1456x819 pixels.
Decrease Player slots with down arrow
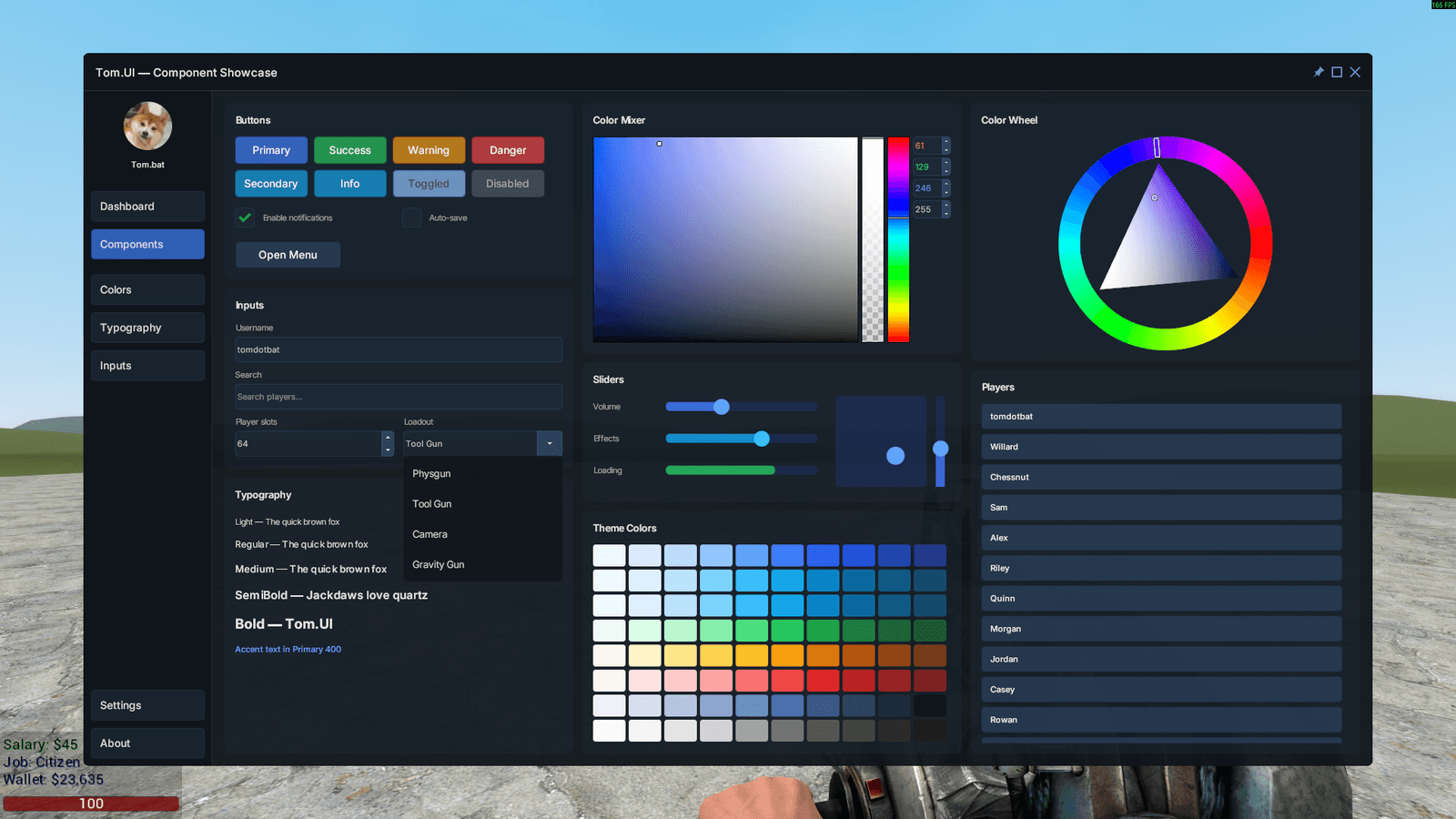point(388,450)
